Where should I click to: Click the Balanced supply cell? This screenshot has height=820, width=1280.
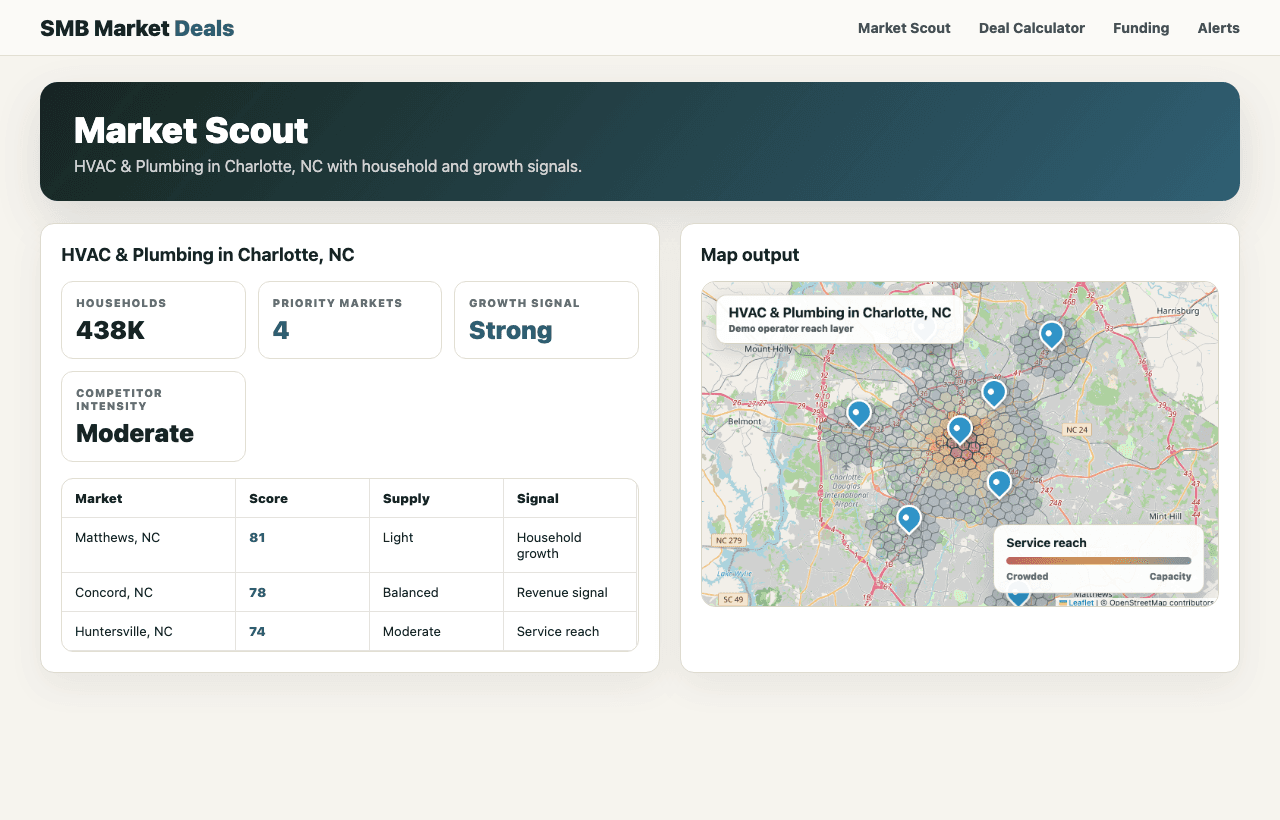(x=410, y=592)
